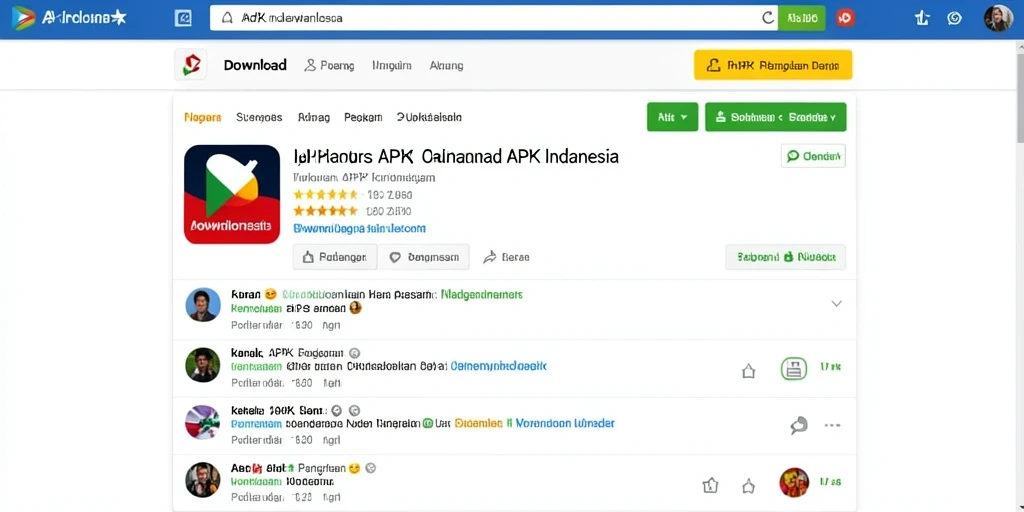Click the address bar search field
The width and height of the screenshot is (1024, 512).
tap(494, 18)
